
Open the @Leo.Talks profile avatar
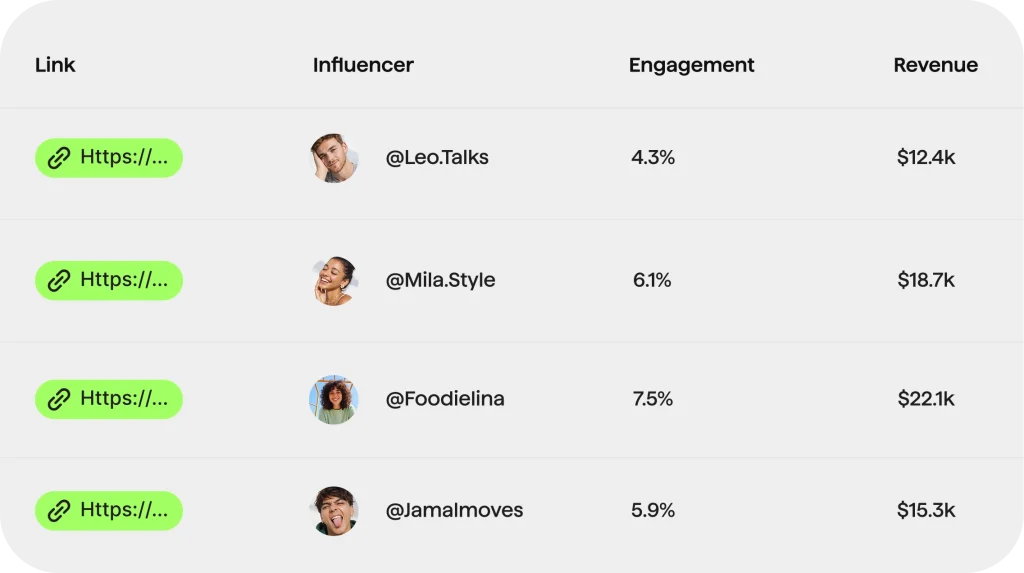click(x=333, y=158)
